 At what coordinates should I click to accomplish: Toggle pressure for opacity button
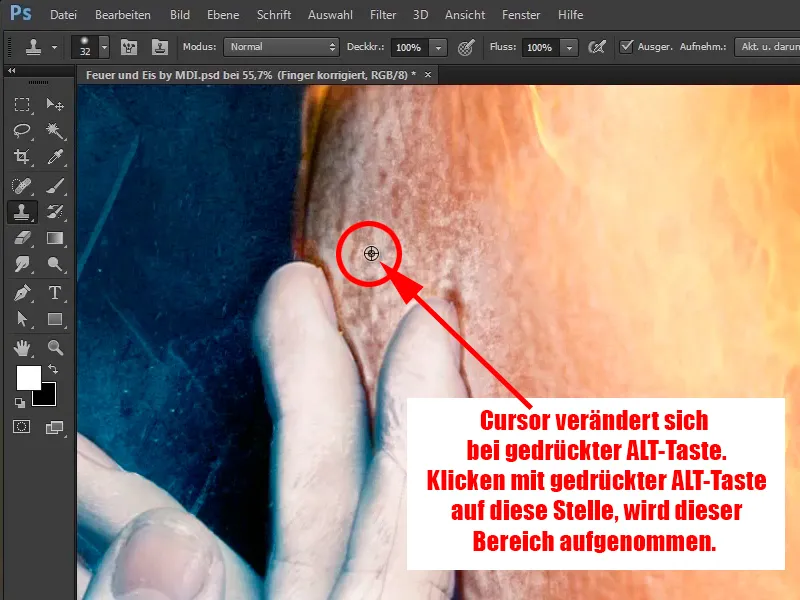[466, 47]
